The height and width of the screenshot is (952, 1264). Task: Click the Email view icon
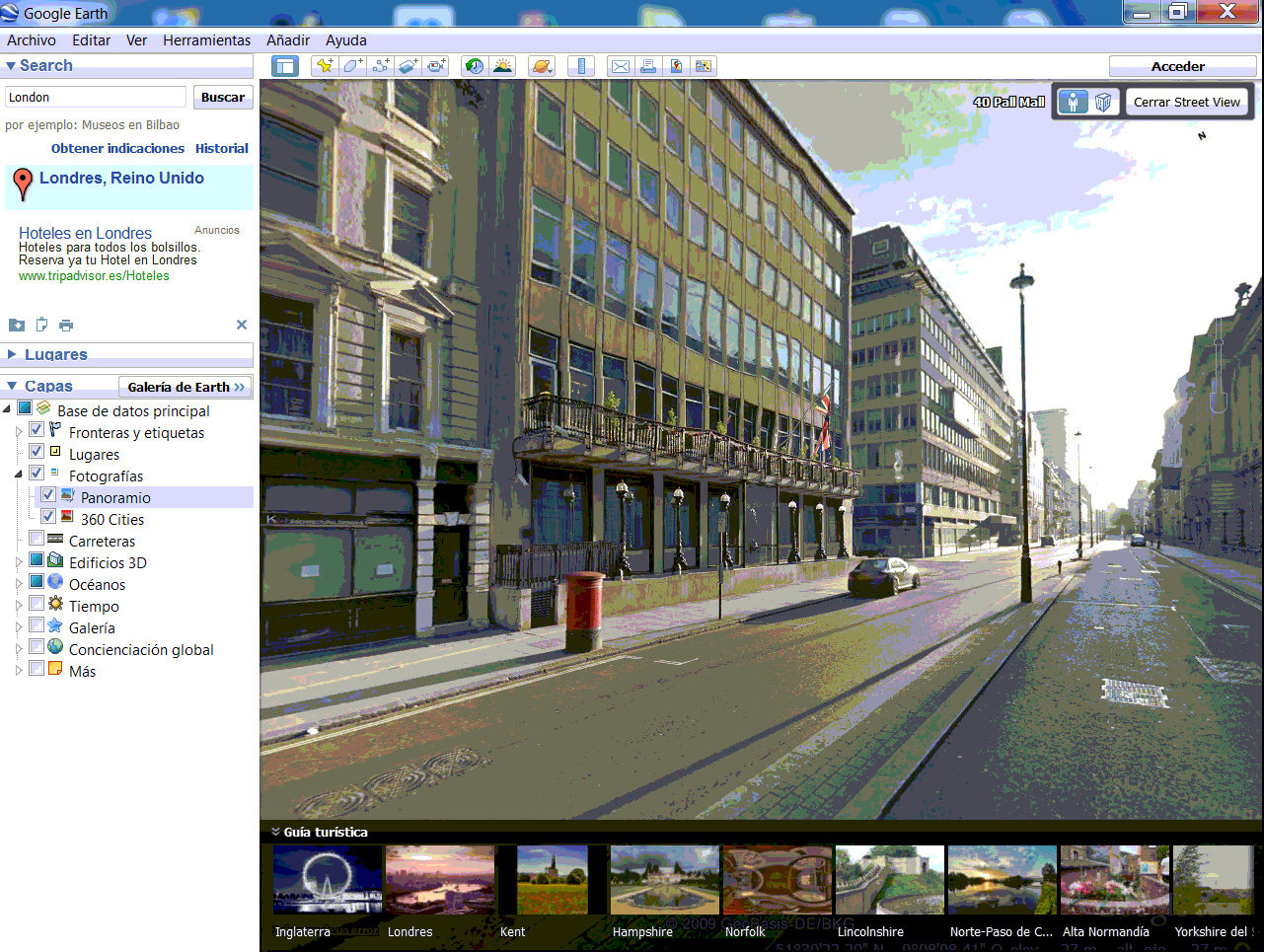coord(620,65)
